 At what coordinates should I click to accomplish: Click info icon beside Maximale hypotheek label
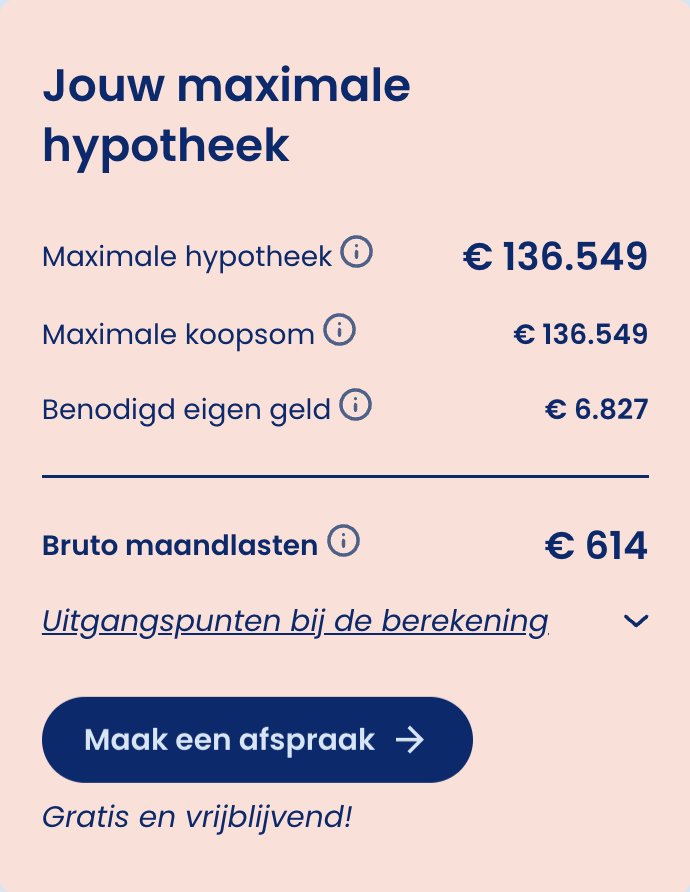tap(356, 254)
